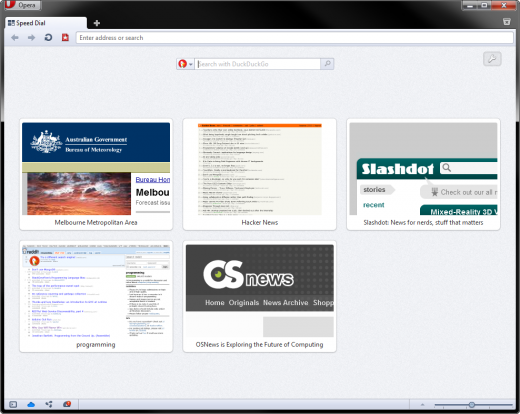
Task: Reload the current page
Action: [x=48, y=38]
